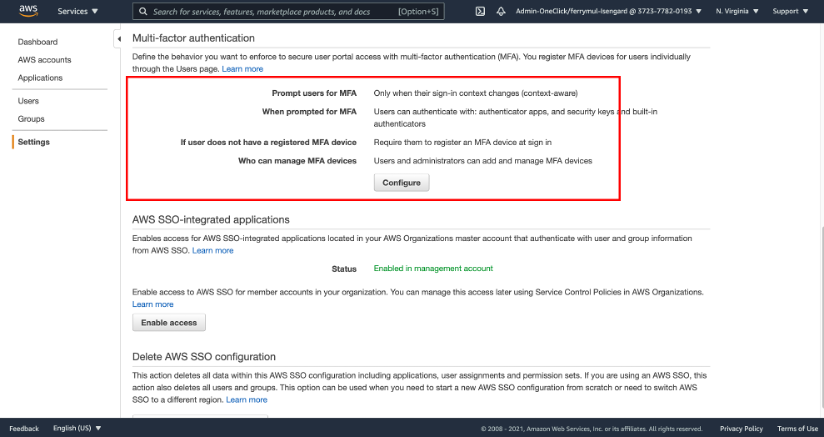Focus the services search field

pos(288,11)
